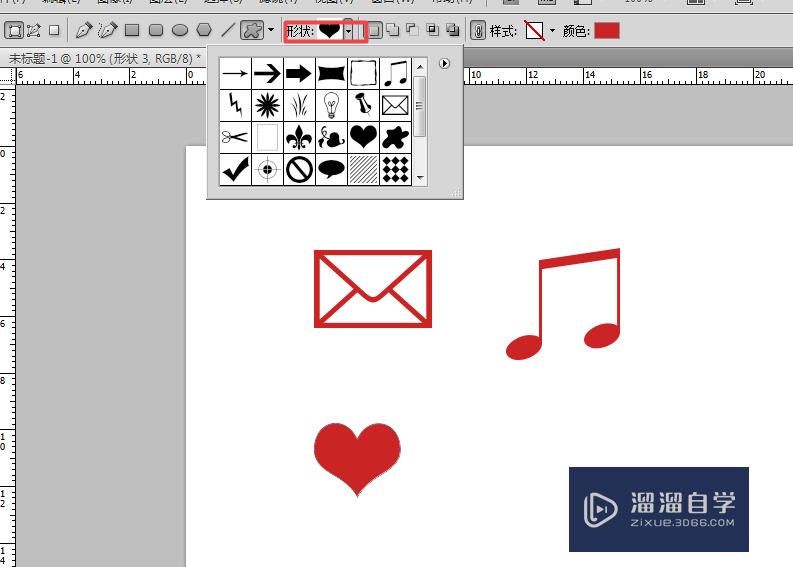
Task: Pick the prohibition sign shape
Action: pos(299,169)
